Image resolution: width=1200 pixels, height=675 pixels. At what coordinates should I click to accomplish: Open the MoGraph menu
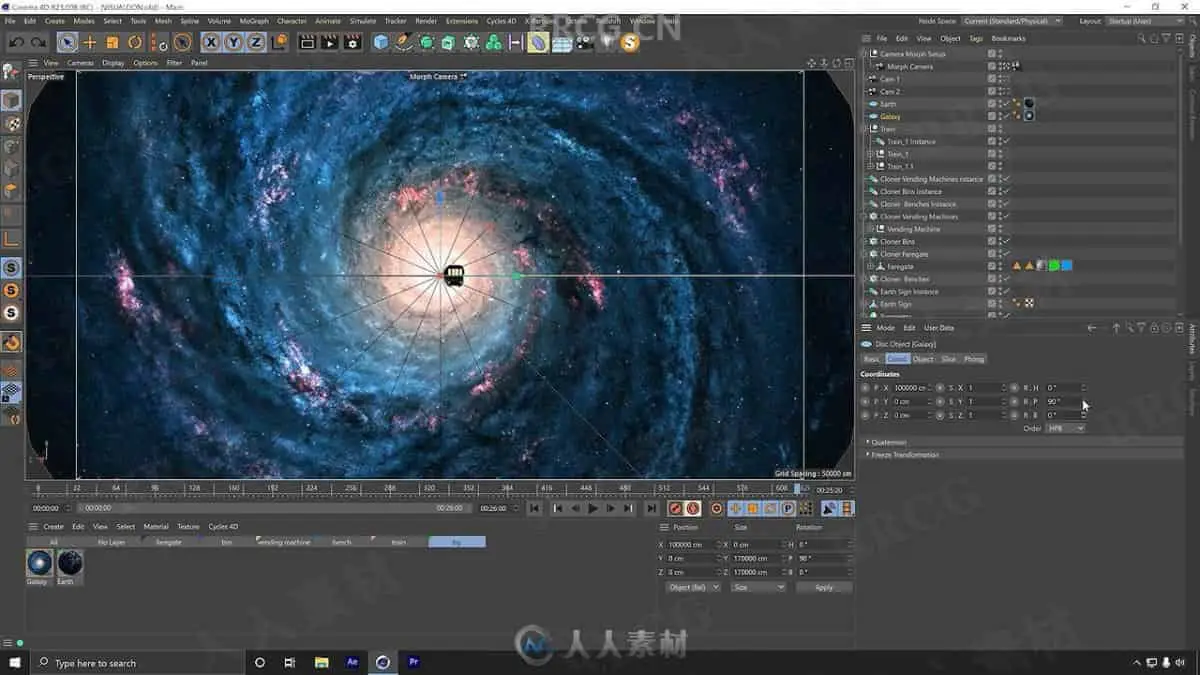(x=254, y=20)
